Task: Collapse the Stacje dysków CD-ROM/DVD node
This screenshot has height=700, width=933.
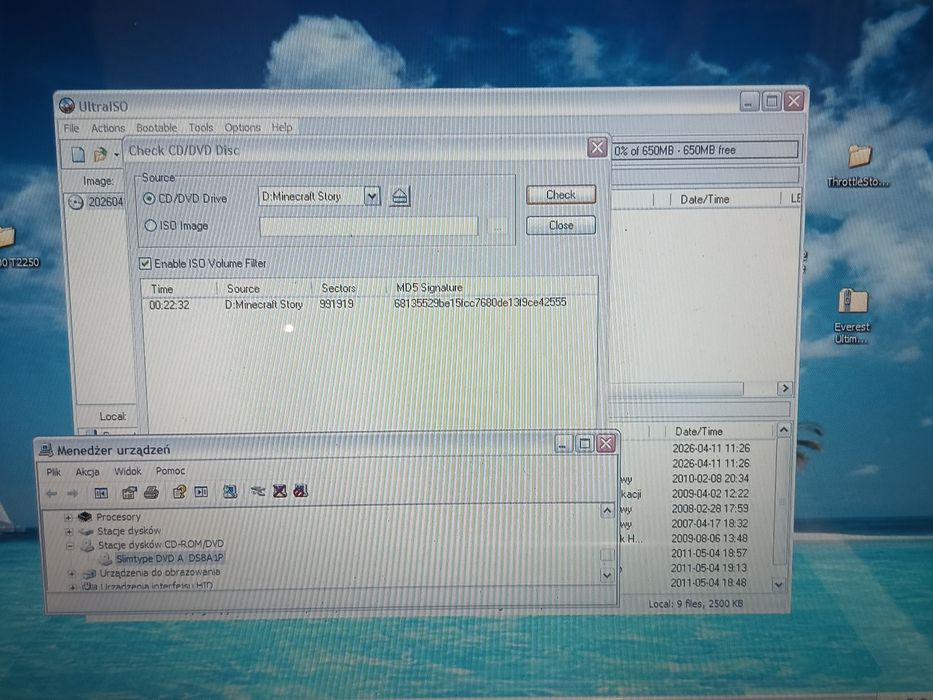Action: tap(70, 545)
